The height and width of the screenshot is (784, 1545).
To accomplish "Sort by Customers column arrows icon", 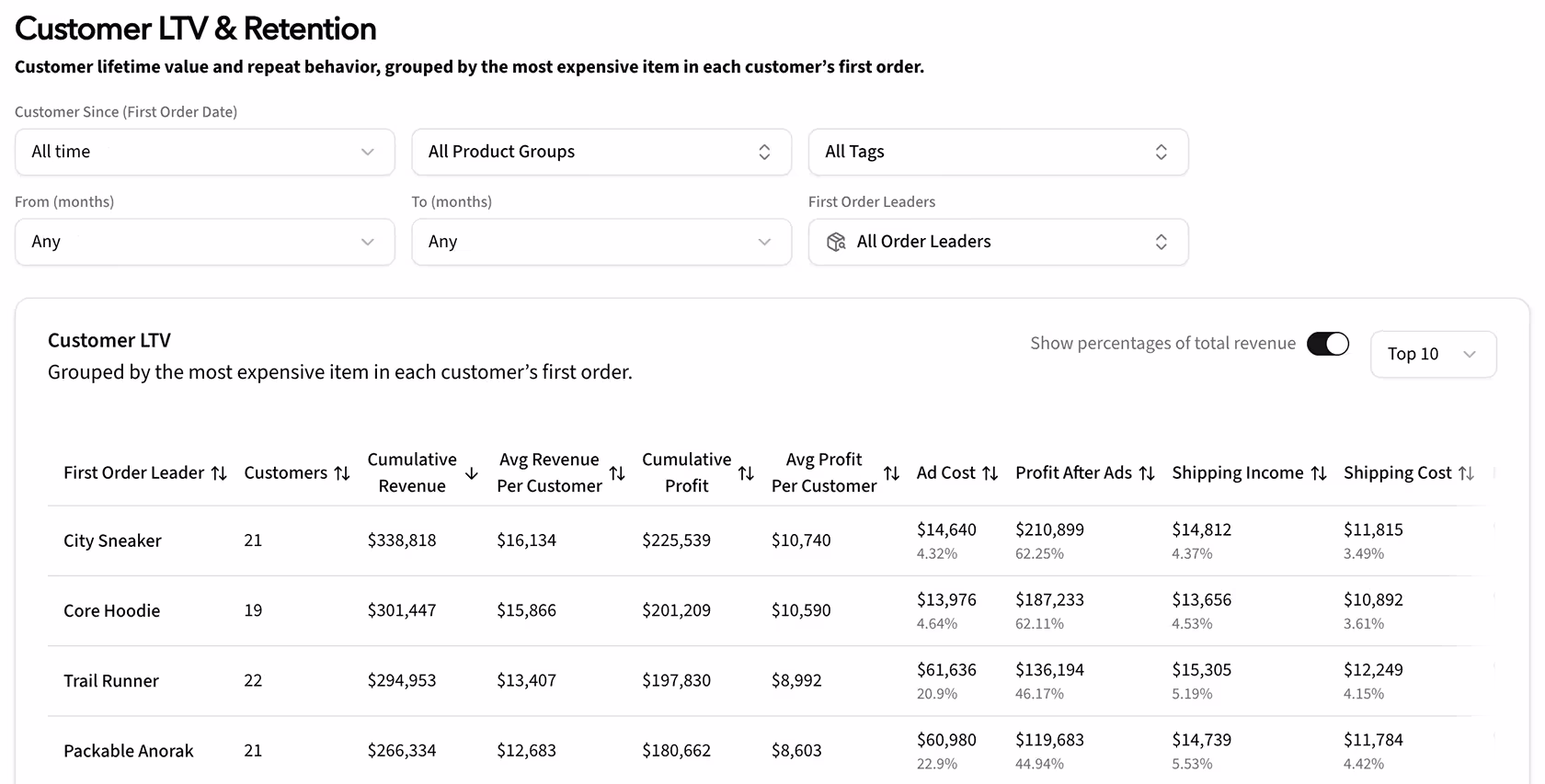I will tap(342, 473).
